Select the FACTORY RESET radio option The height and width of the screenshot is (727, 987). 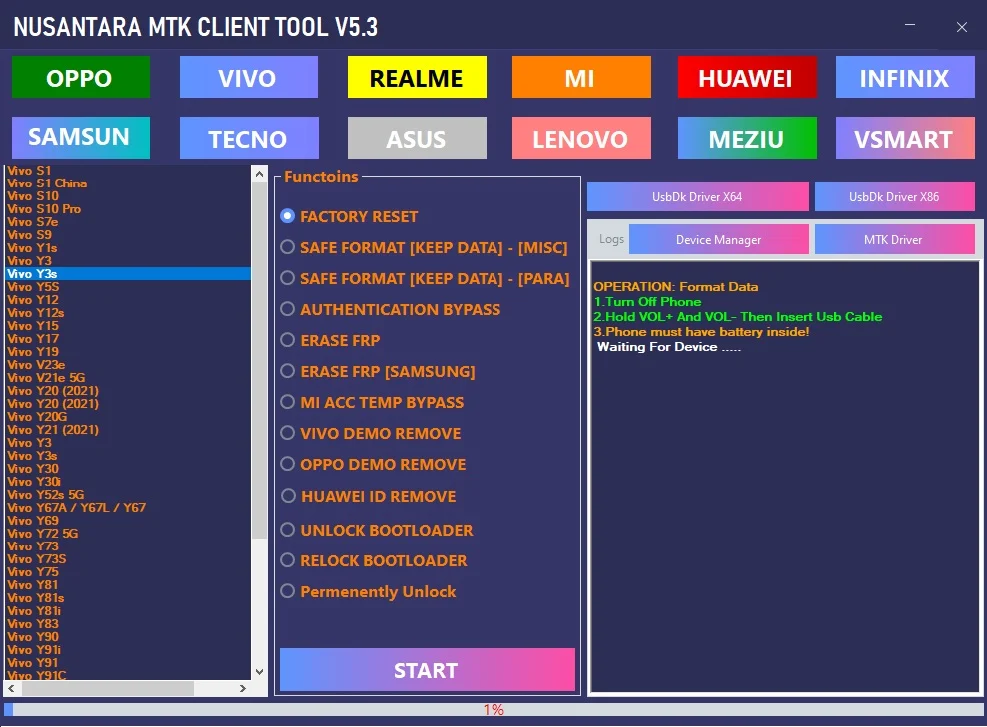[349, 216]
